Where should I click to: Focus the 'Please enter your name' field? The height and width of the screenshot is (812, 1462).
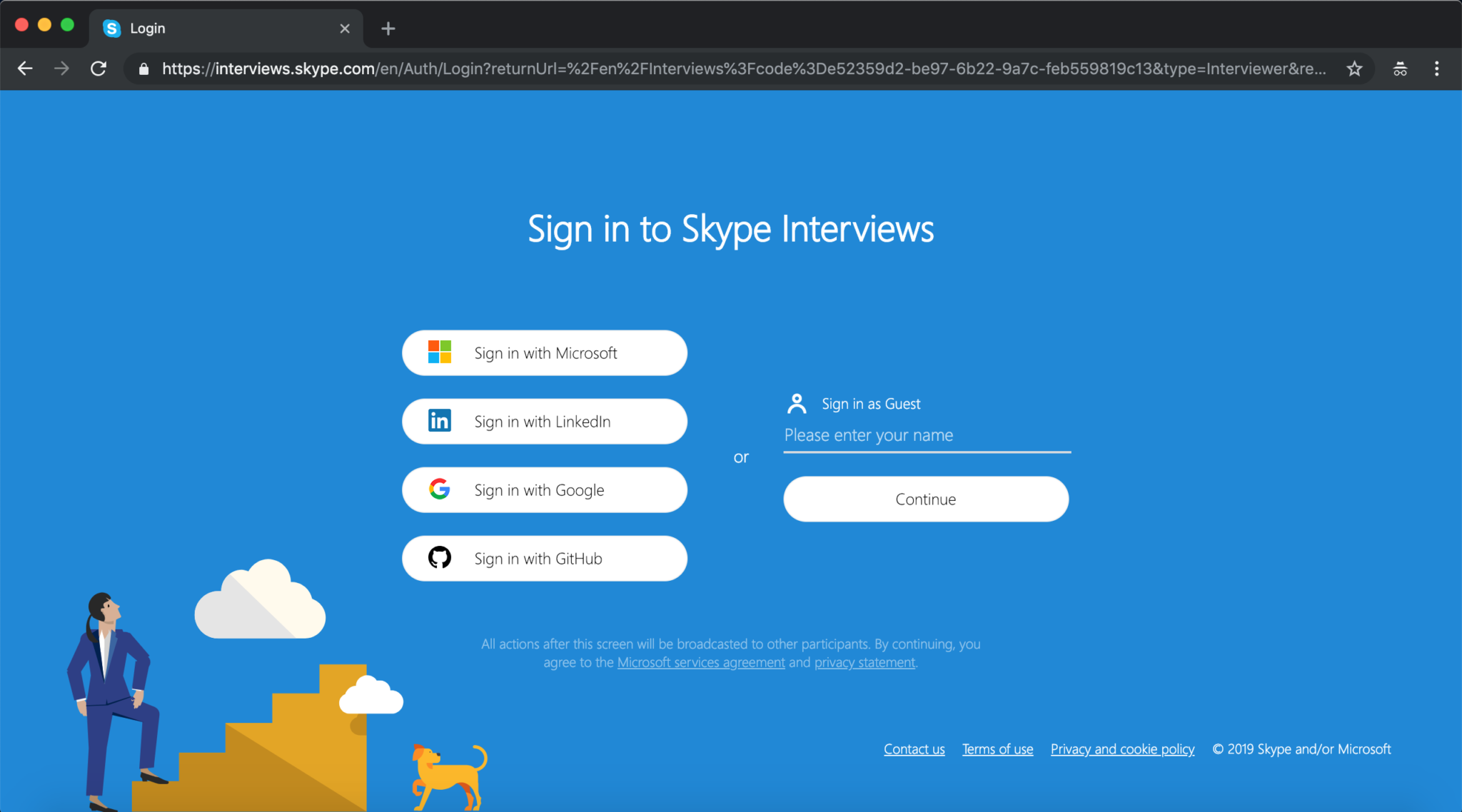click(x=927, y=435)
